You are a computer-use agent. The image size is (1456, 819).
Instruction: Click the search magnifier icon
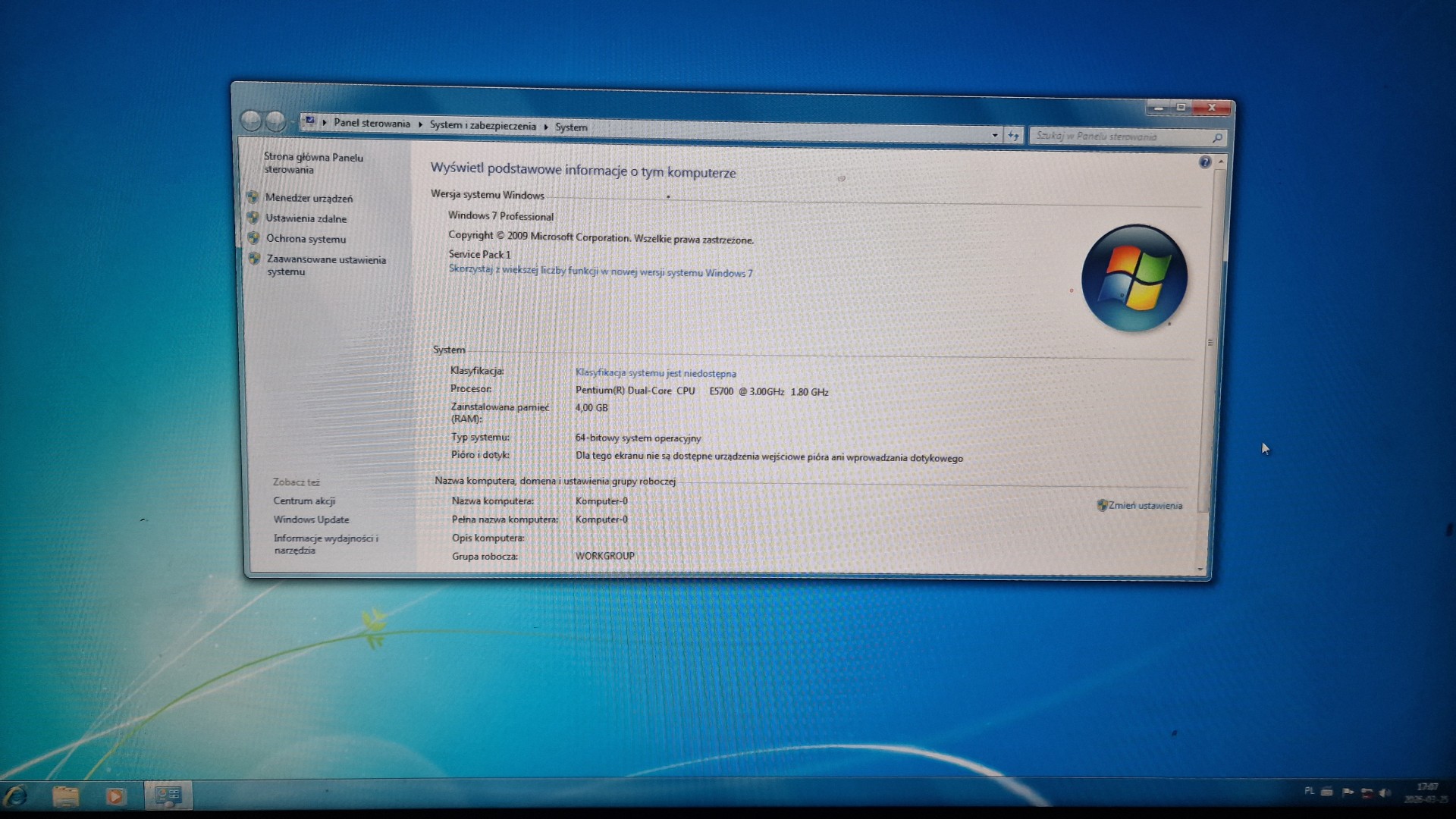click(x=1216, y=138)
